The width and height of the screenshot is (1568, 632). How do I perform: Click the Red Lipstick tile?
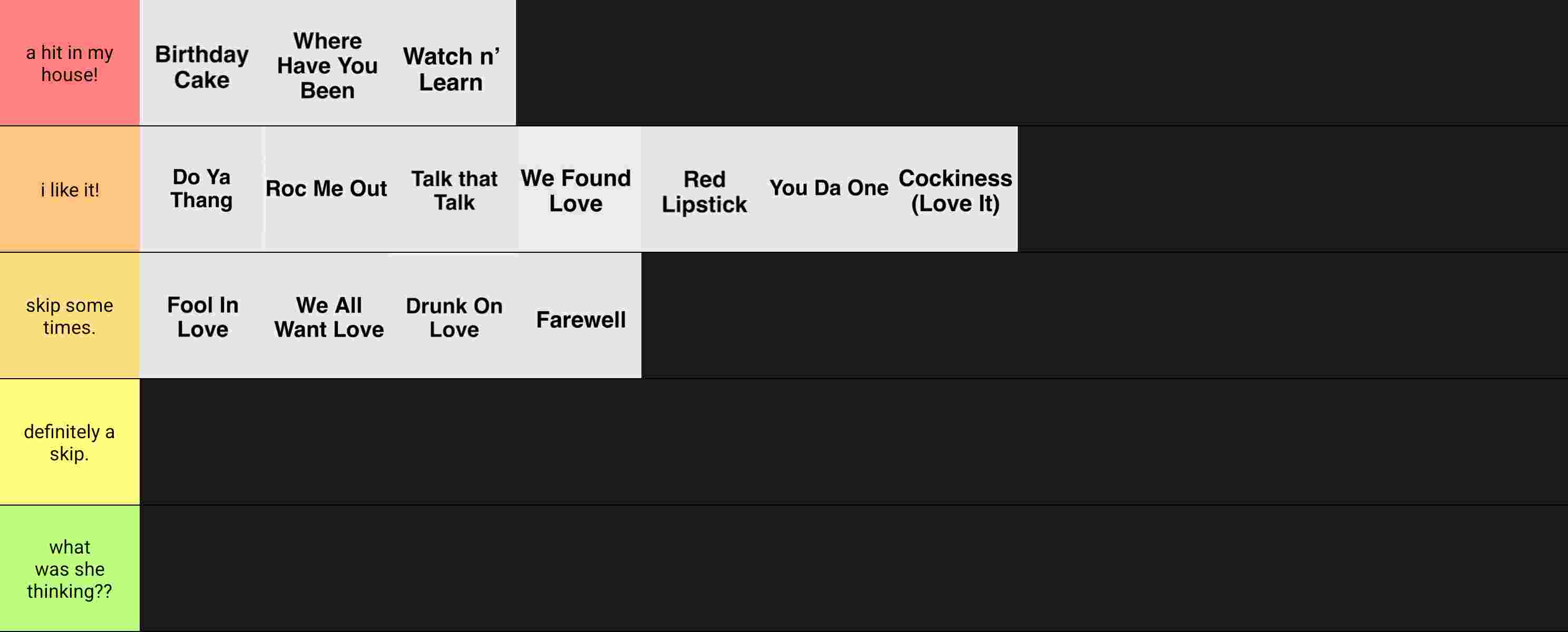704,189
